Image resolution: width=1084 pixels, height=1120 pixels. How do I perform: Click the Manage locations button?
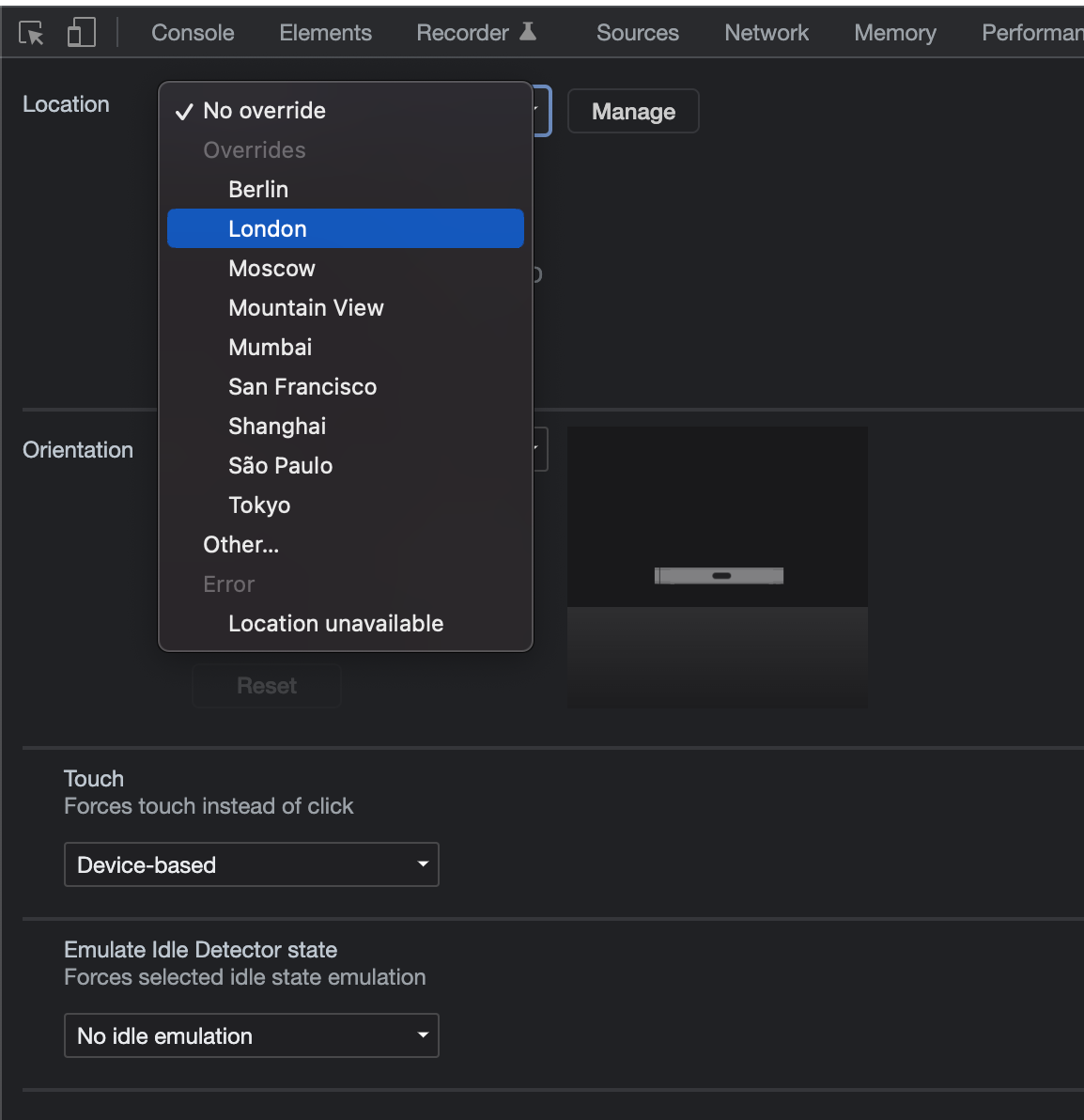pos(633,112)
